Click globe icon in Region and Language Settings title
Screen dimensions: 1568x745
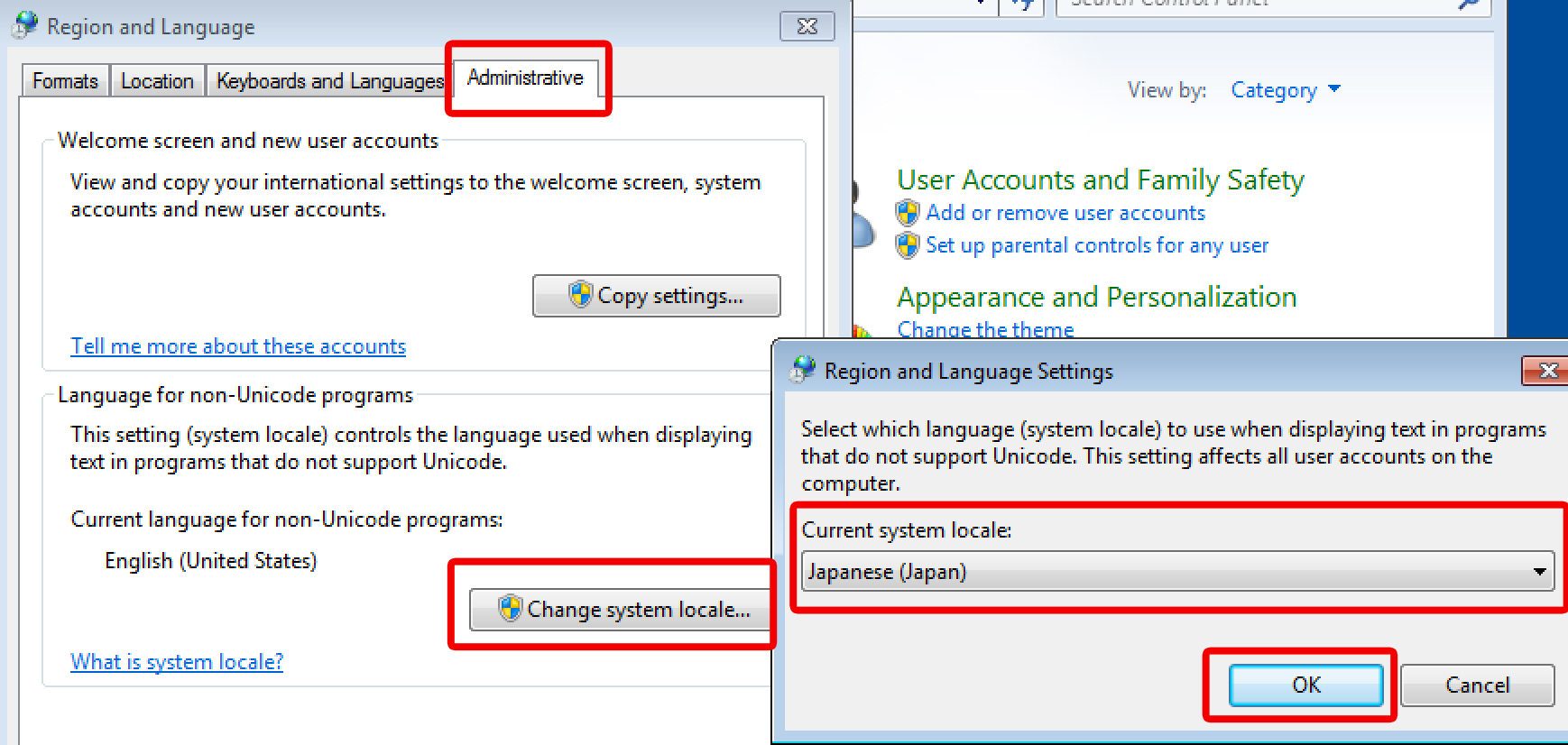pyautogui.click(x=802, y=370)
